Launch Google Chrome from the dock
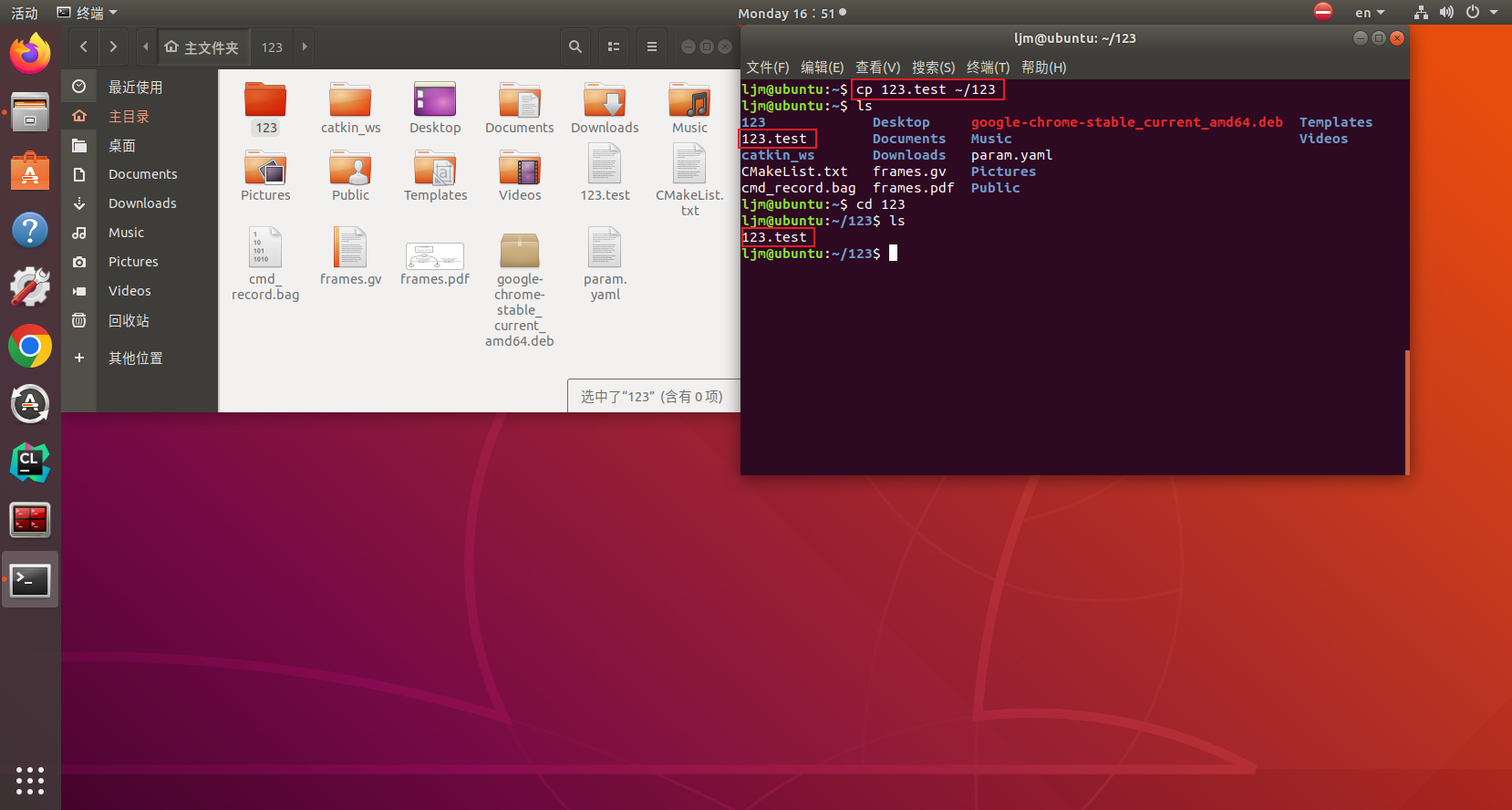The height and width of the screenshot is (810, 1512). [x=30, y=347]
